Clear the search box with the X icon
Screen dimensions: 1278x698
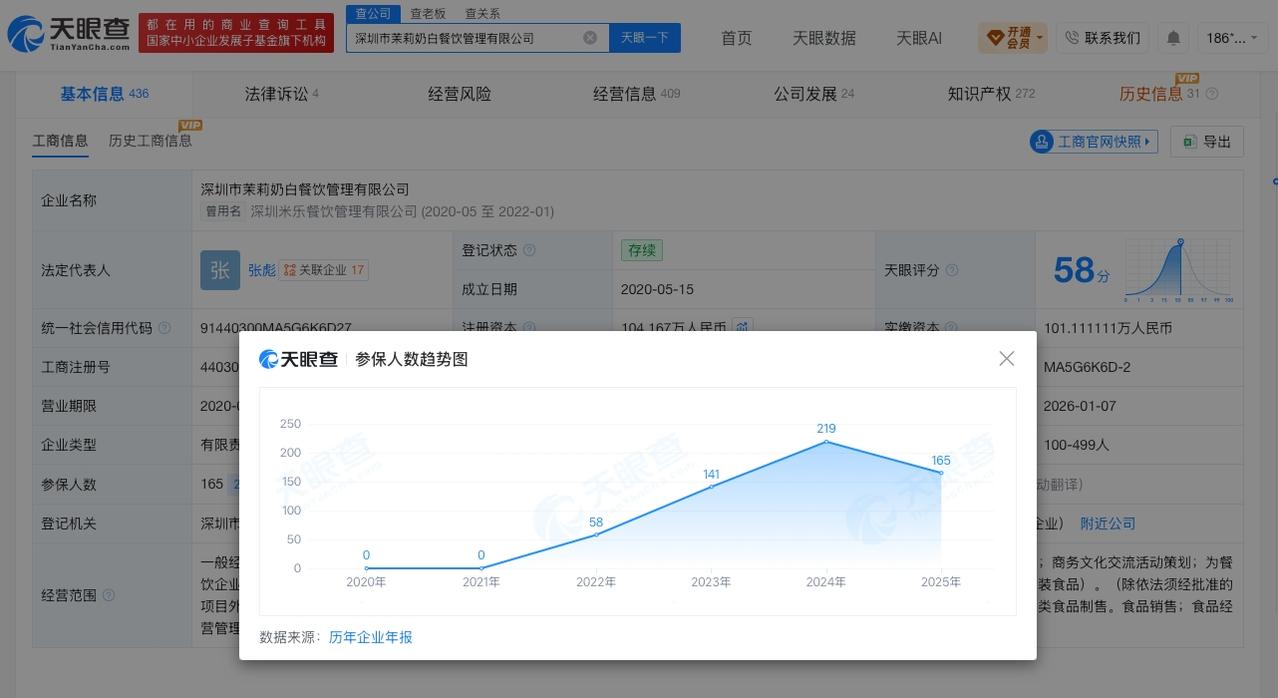(x=590, y=38)
